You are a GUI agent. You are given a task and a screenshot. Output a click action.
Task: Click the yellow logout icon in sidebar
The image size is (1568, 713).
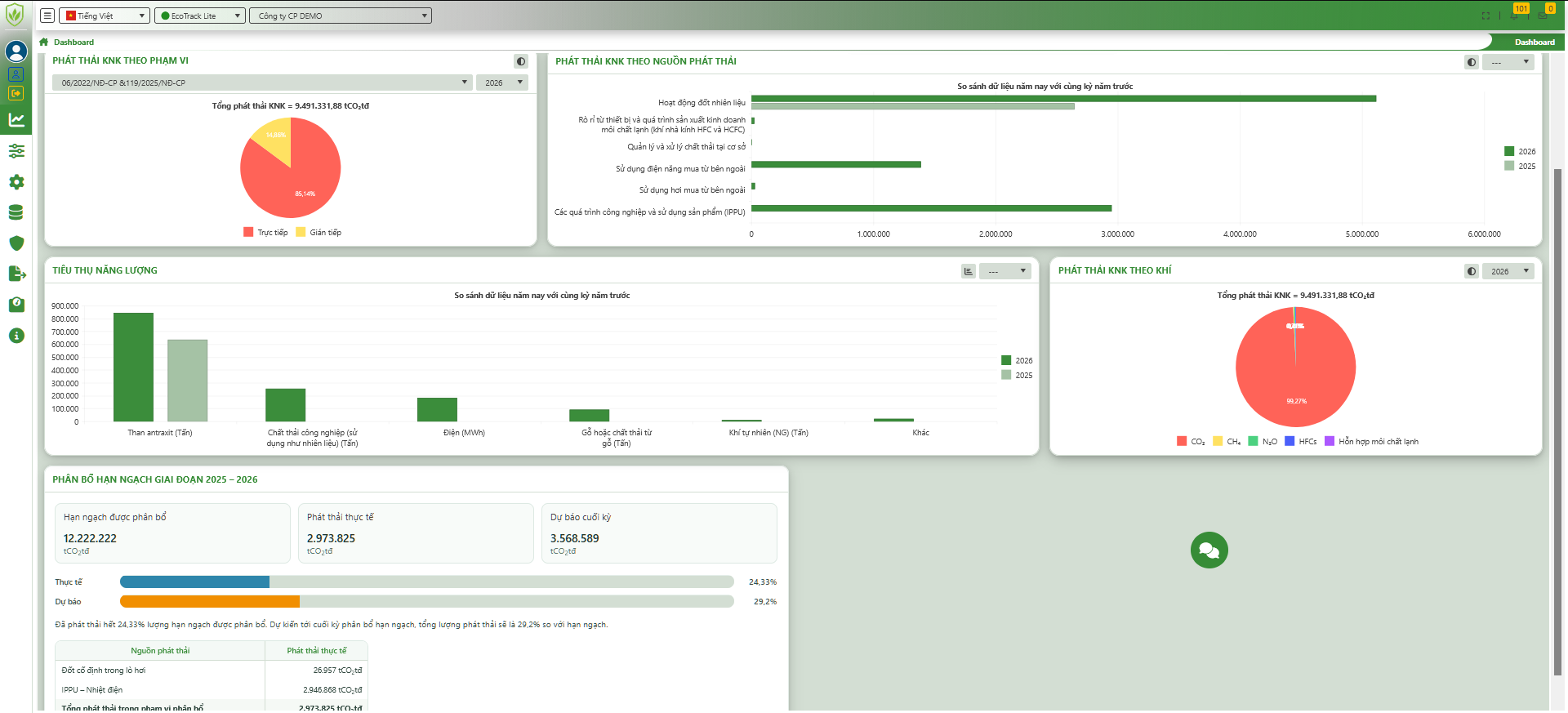click(x=16, y=93)
